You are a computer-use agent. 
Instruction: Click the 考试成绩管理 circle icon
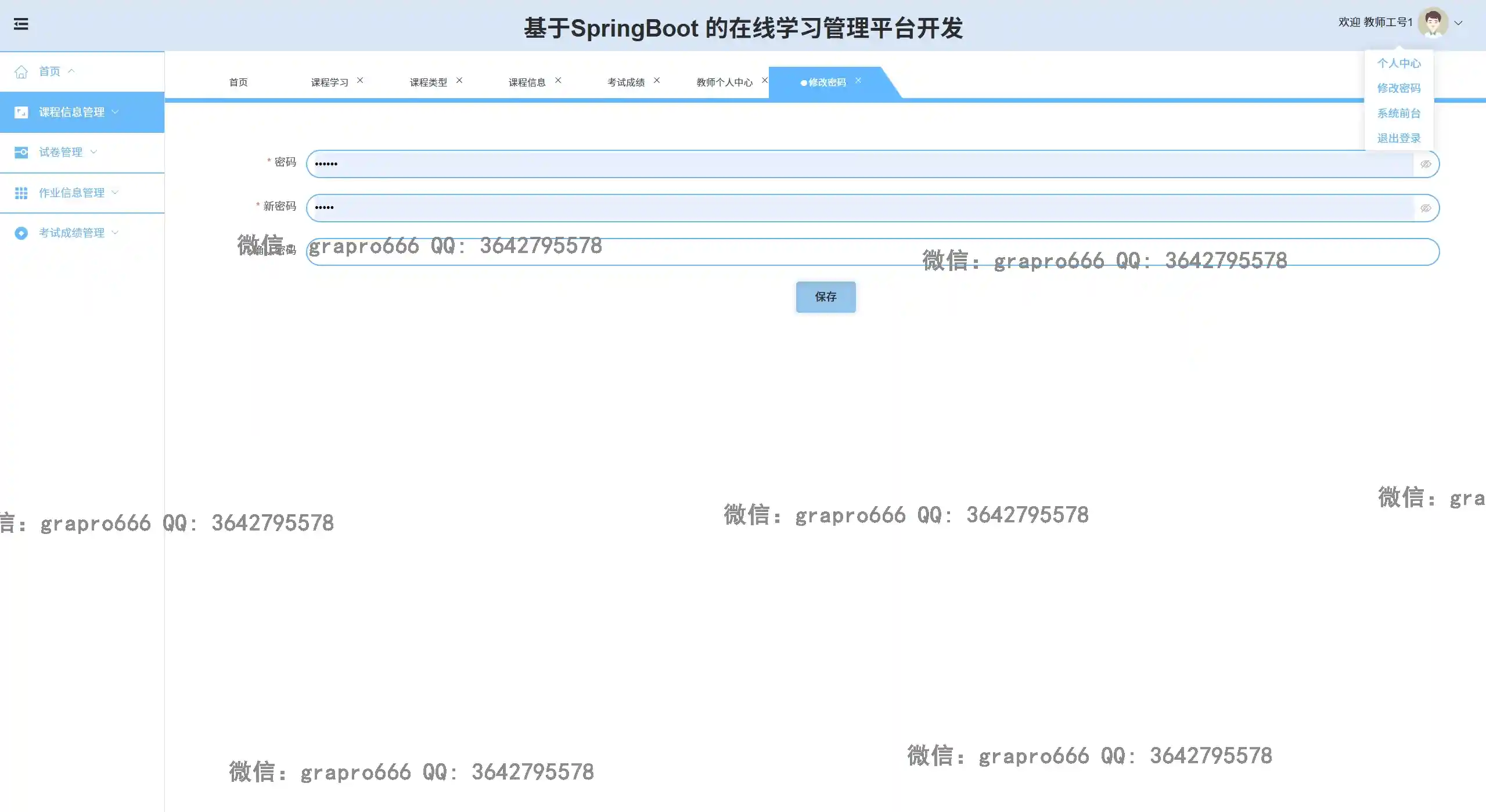tap(21, 233)
